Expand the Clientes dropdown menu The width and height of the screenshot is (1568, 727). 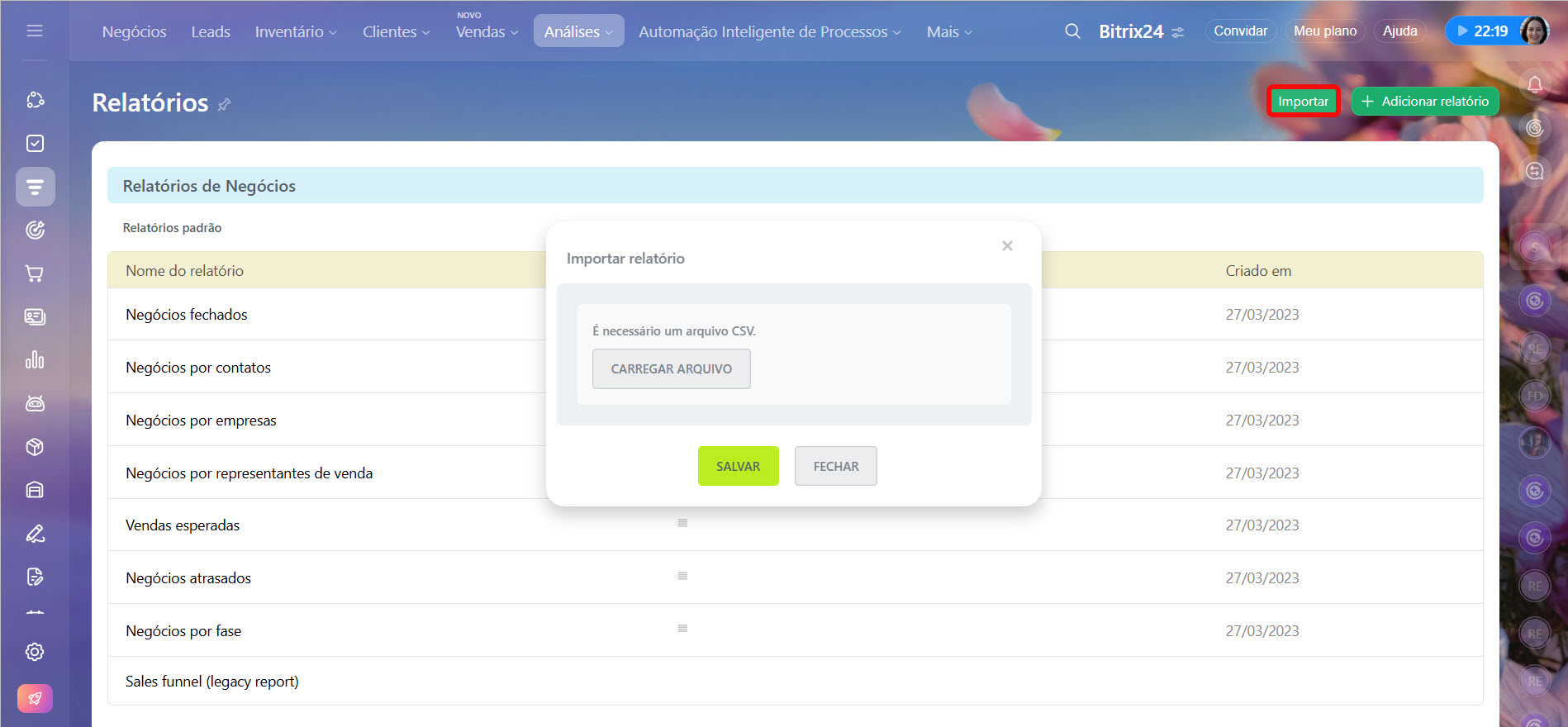point(396,32)
